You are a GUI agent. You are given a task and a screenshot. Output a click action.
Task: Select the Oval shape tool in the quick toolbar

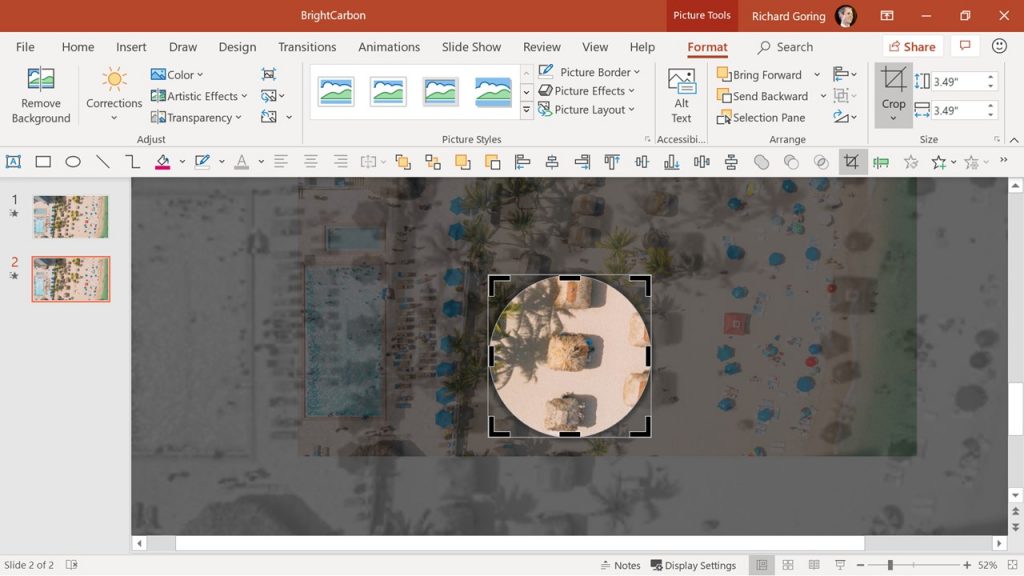[x=73, y=161]
